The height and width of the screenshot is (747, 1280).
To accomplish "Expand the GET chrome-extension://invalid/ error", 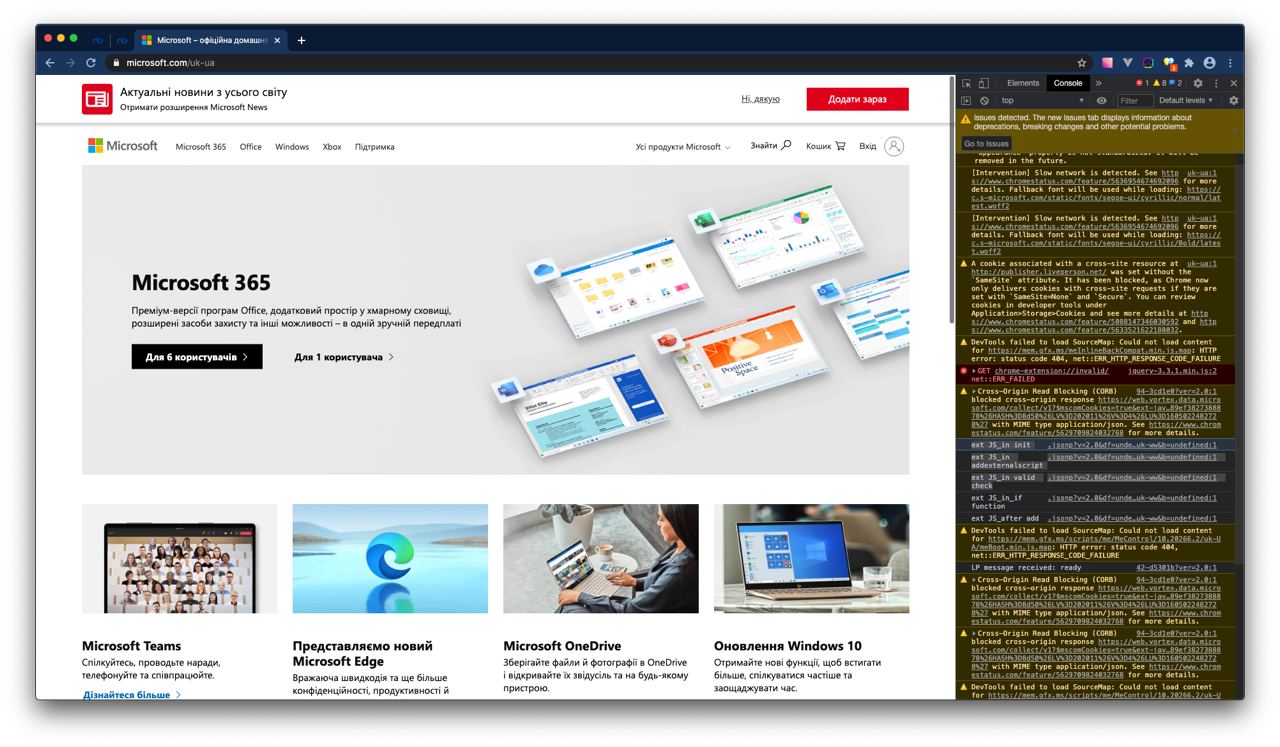I will pyautogui.click(x=975, y=371).
